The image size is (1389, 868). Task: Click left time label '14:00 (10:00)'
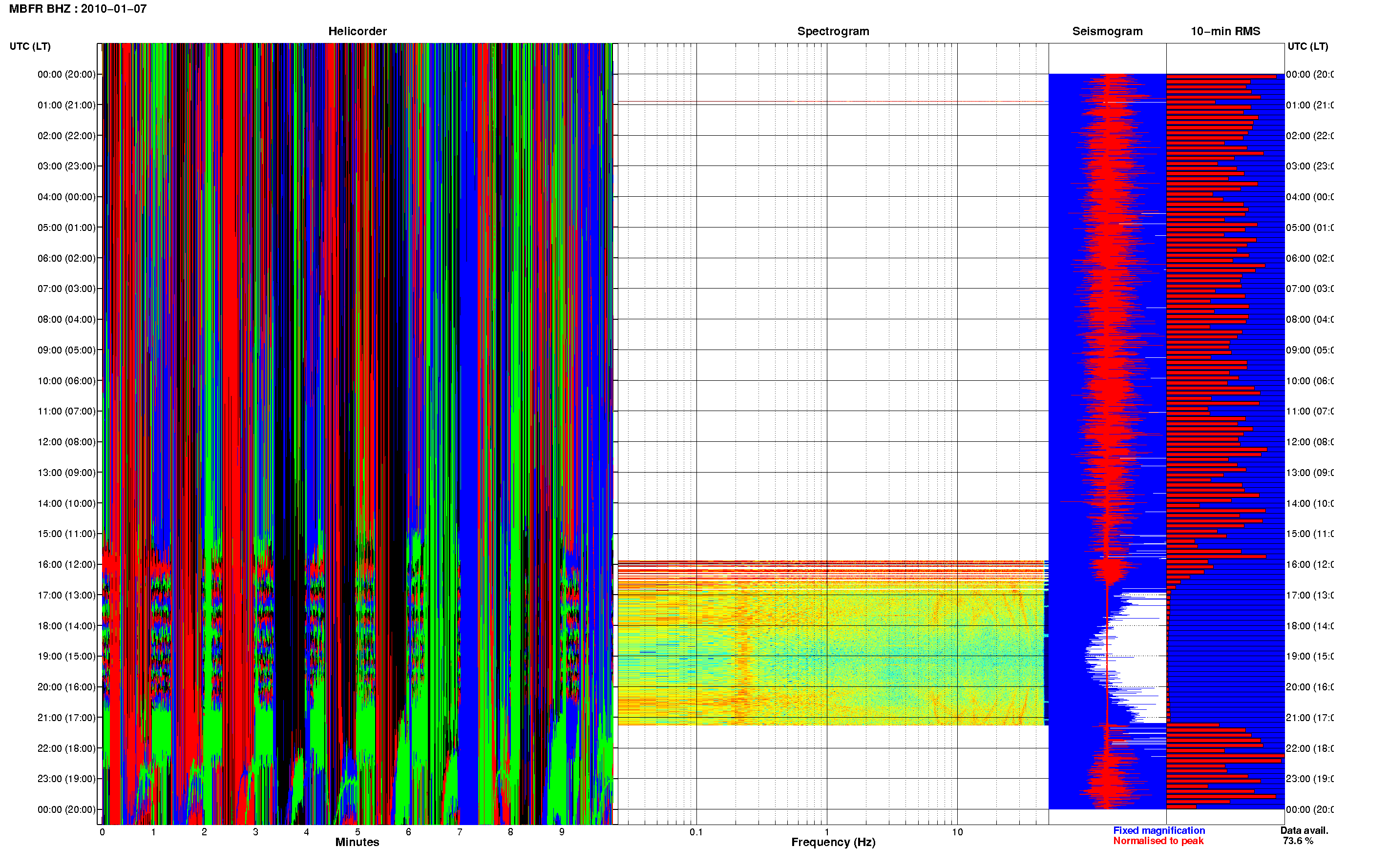(x=66, y=503)
